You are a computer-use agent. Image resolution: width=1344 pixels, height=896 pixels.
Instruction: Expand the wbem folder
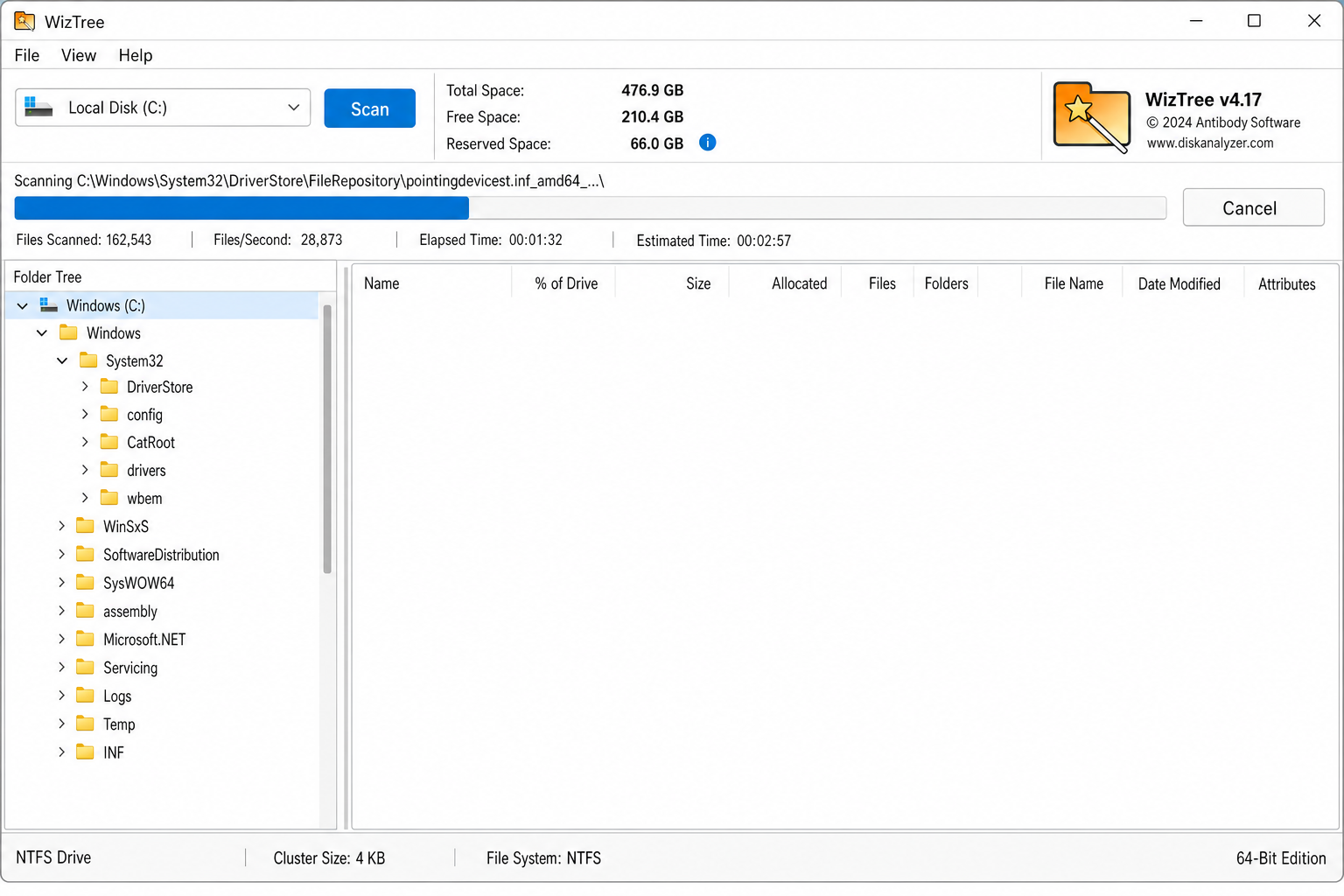(x=85, y=498)
